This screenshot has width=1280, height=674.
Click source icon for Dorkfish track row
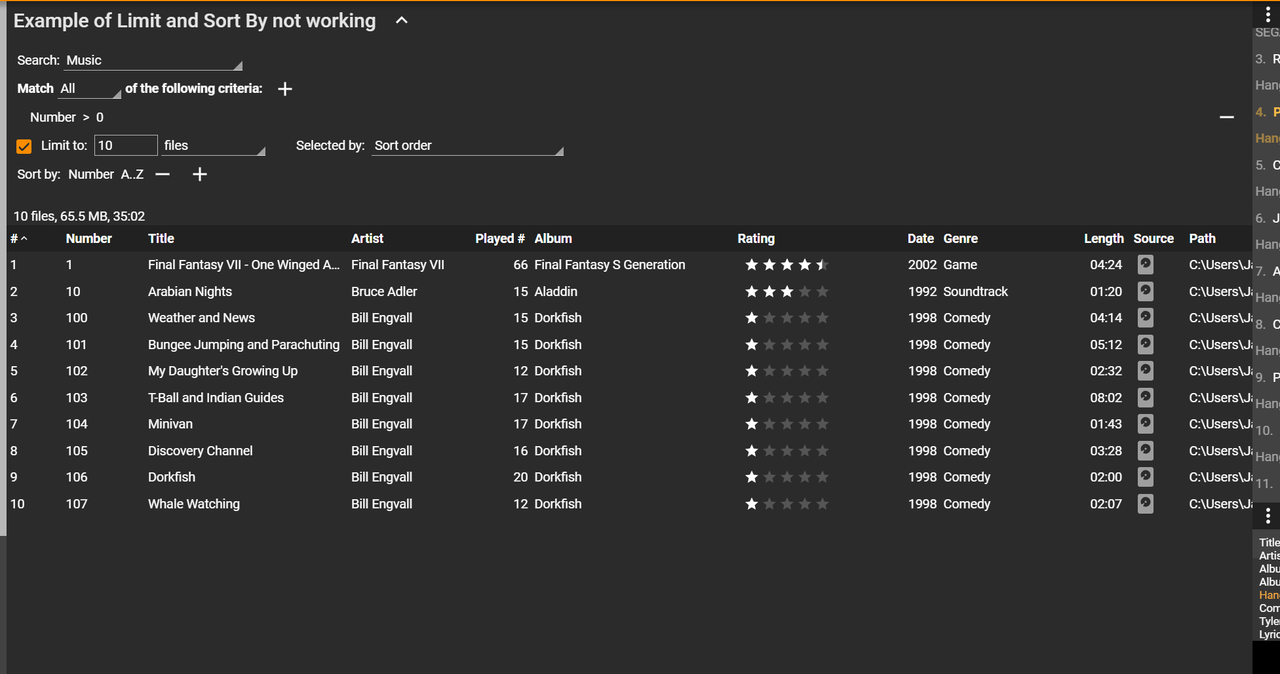[x=1145, y=477]
